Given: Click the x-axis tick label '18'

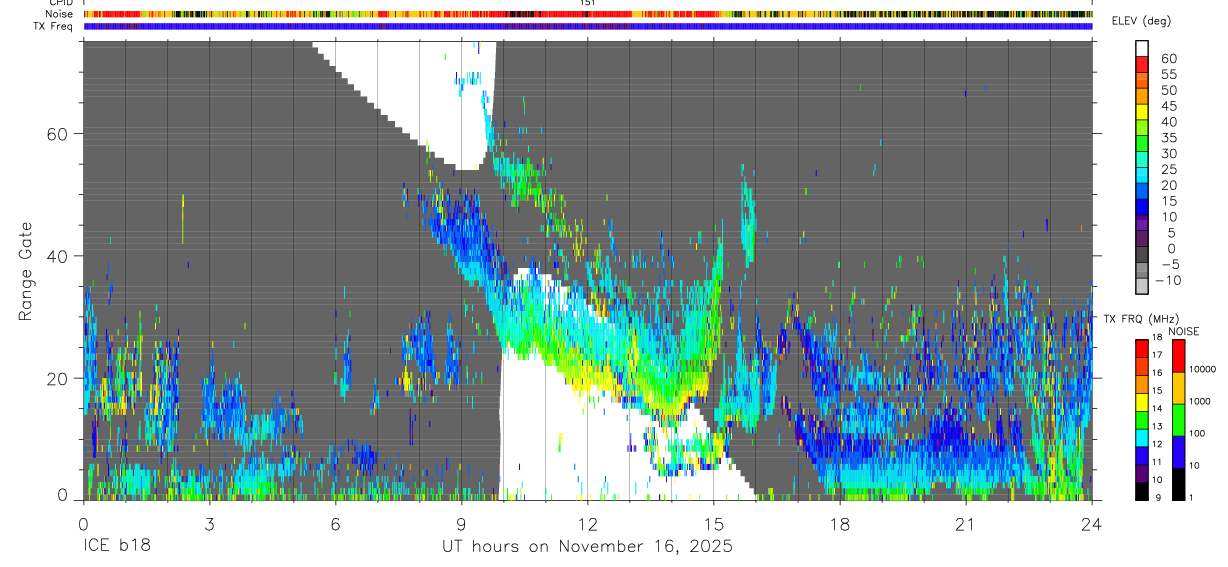Looking at the screenshot, I should [x=840, y=524].
